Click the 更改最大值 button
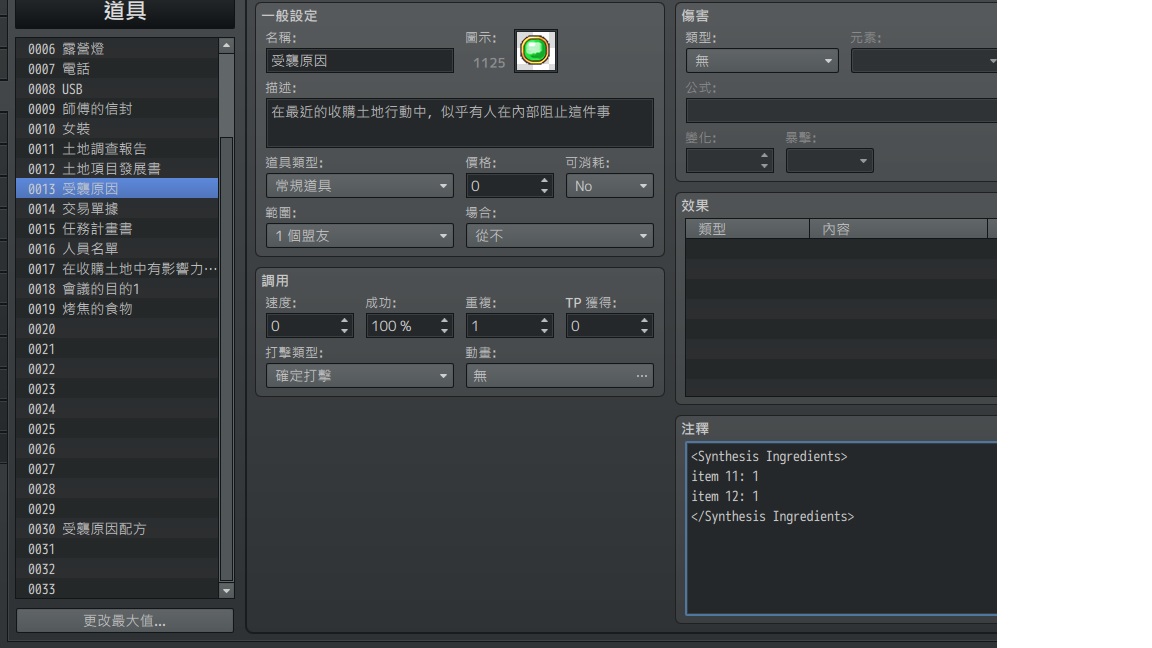The width and height of the screenshot is (1152, 648). (x=125, y=621)
